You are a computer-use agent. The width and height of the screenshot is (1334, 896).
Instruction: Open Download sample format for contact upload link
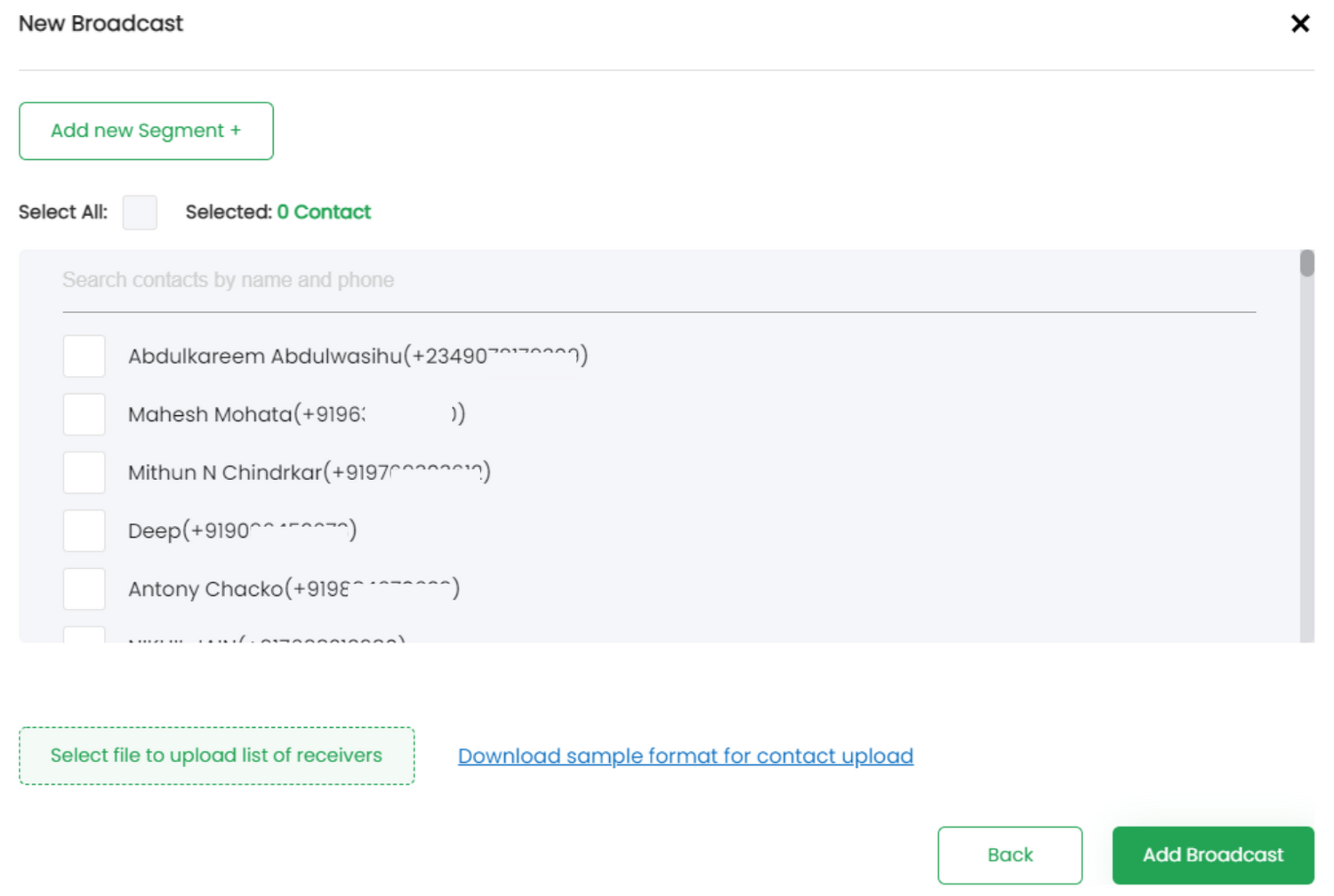tap(685, 756)
